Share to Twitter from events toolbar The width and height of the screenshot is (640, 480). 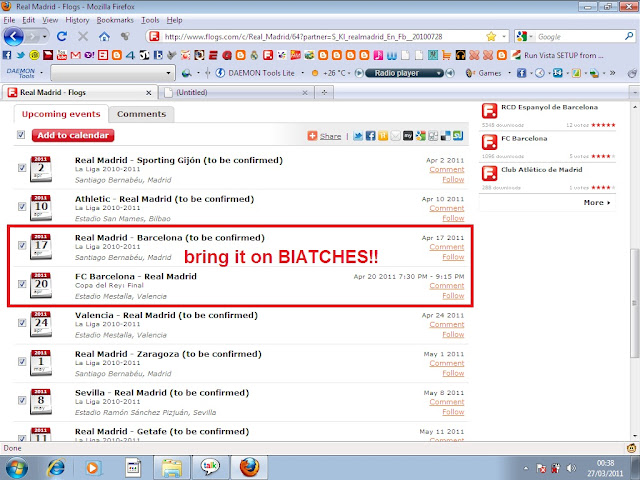[x=358, y=136]
